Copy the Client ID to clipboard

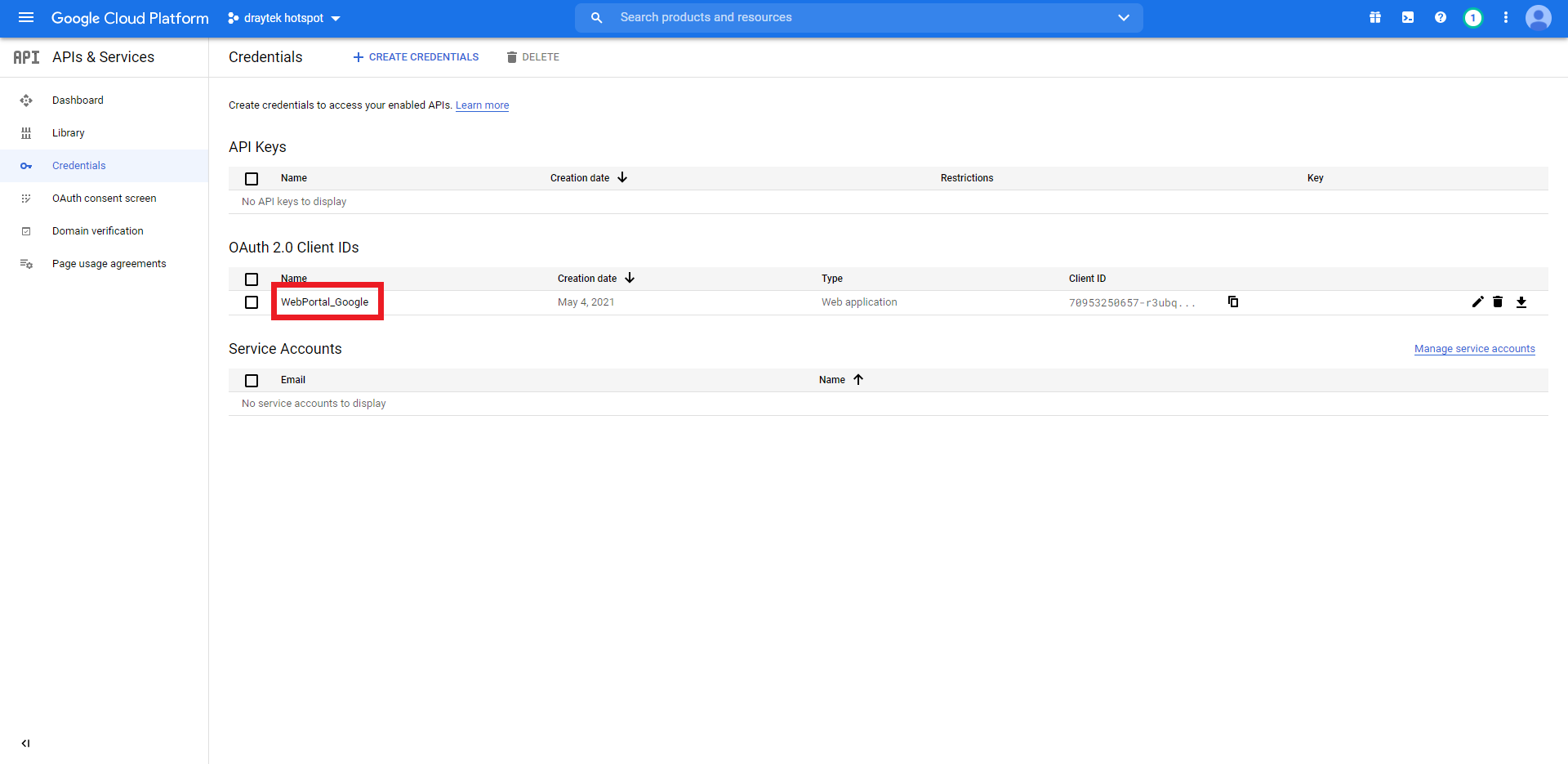(x=1233, y=302)
